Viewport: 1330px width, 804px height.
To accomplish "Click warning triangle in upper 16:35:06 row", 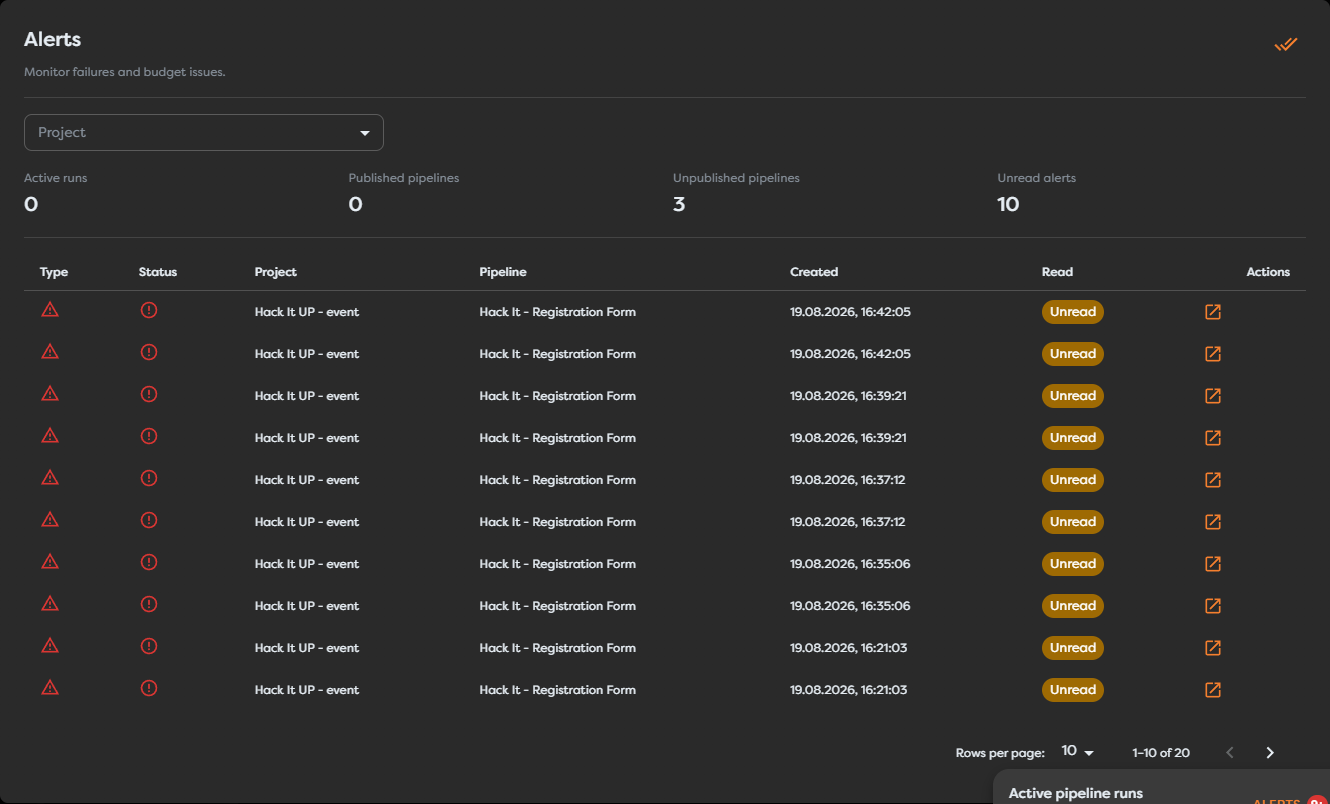I will click(50, 562).
